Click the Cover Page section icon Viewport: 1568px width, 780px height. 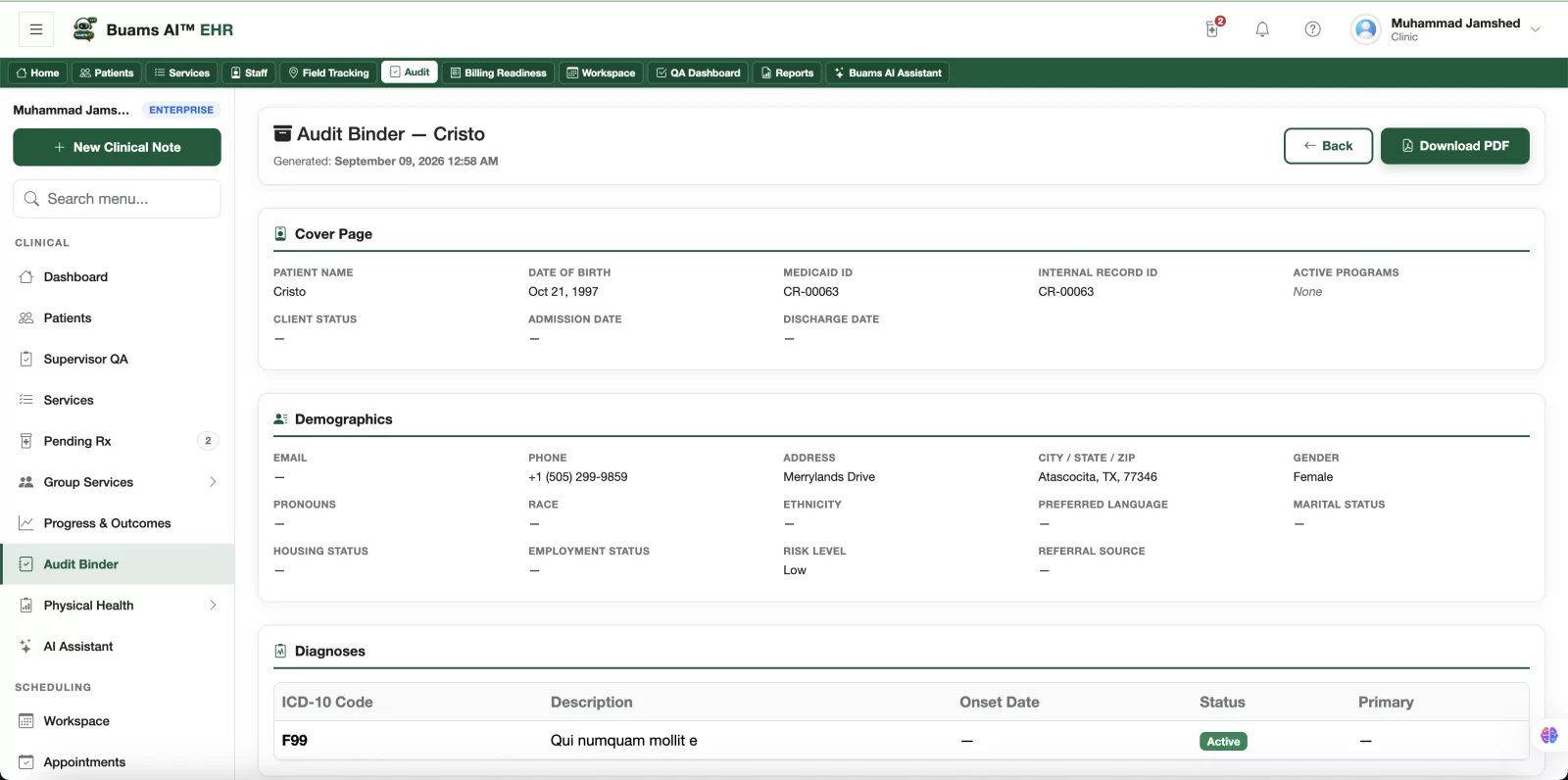(280, 234)
